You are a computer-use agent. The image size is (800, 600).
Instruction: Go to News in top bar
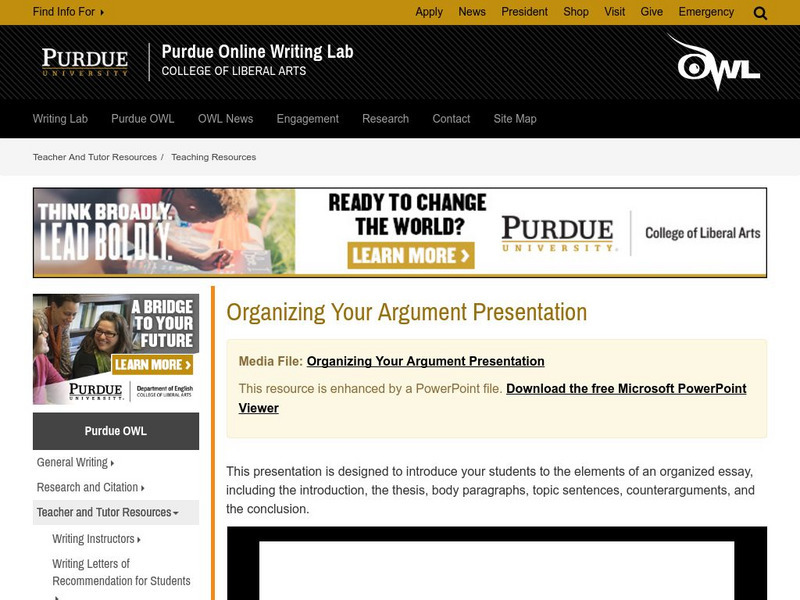point(471,12)
